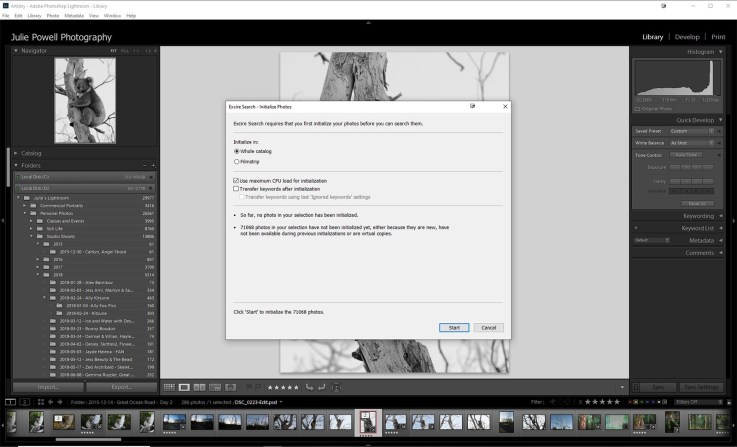Click rotate left arrow icon in toolbar

(309, 387)
